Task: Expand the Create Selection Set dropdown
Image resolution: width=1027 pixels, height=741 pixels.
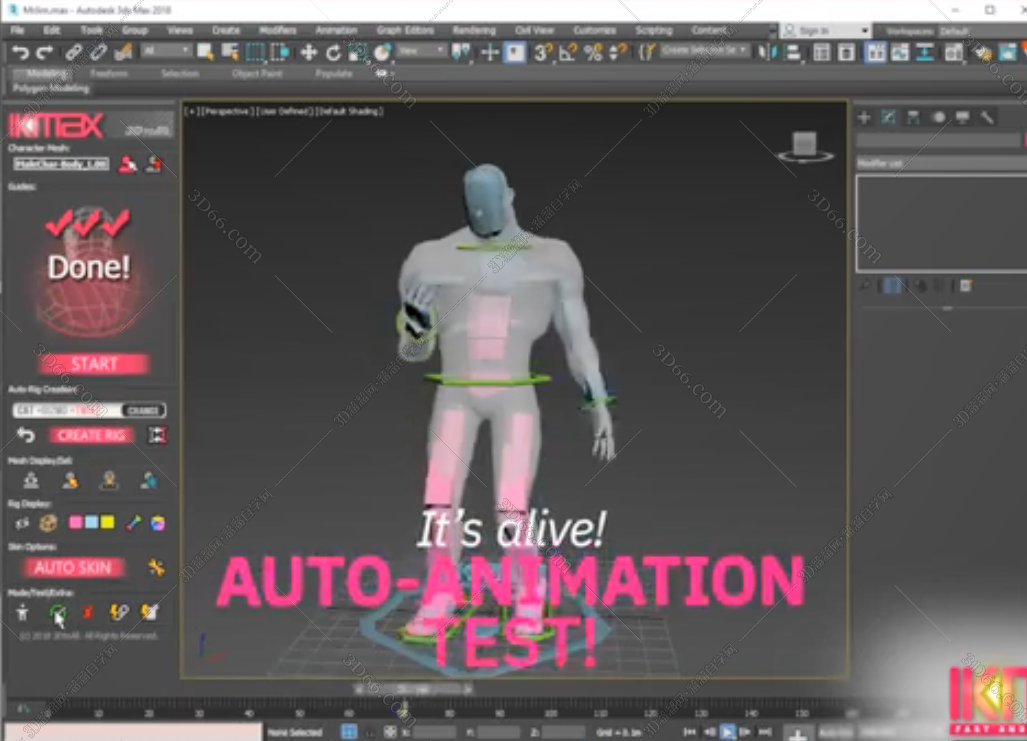Action: (x=703, y=50)
